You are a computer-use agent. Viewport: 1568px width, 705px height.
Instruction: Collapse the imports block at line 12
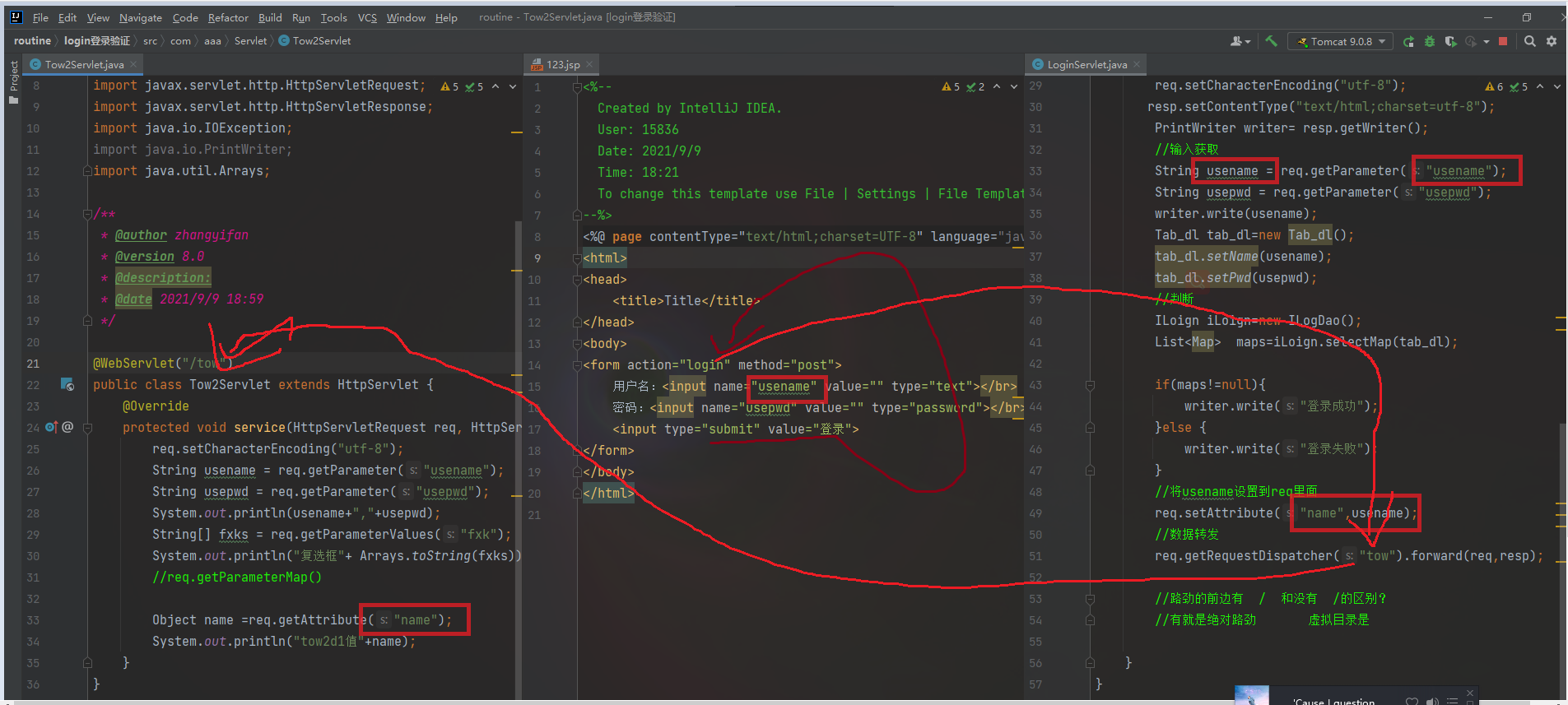pos(87,170)
